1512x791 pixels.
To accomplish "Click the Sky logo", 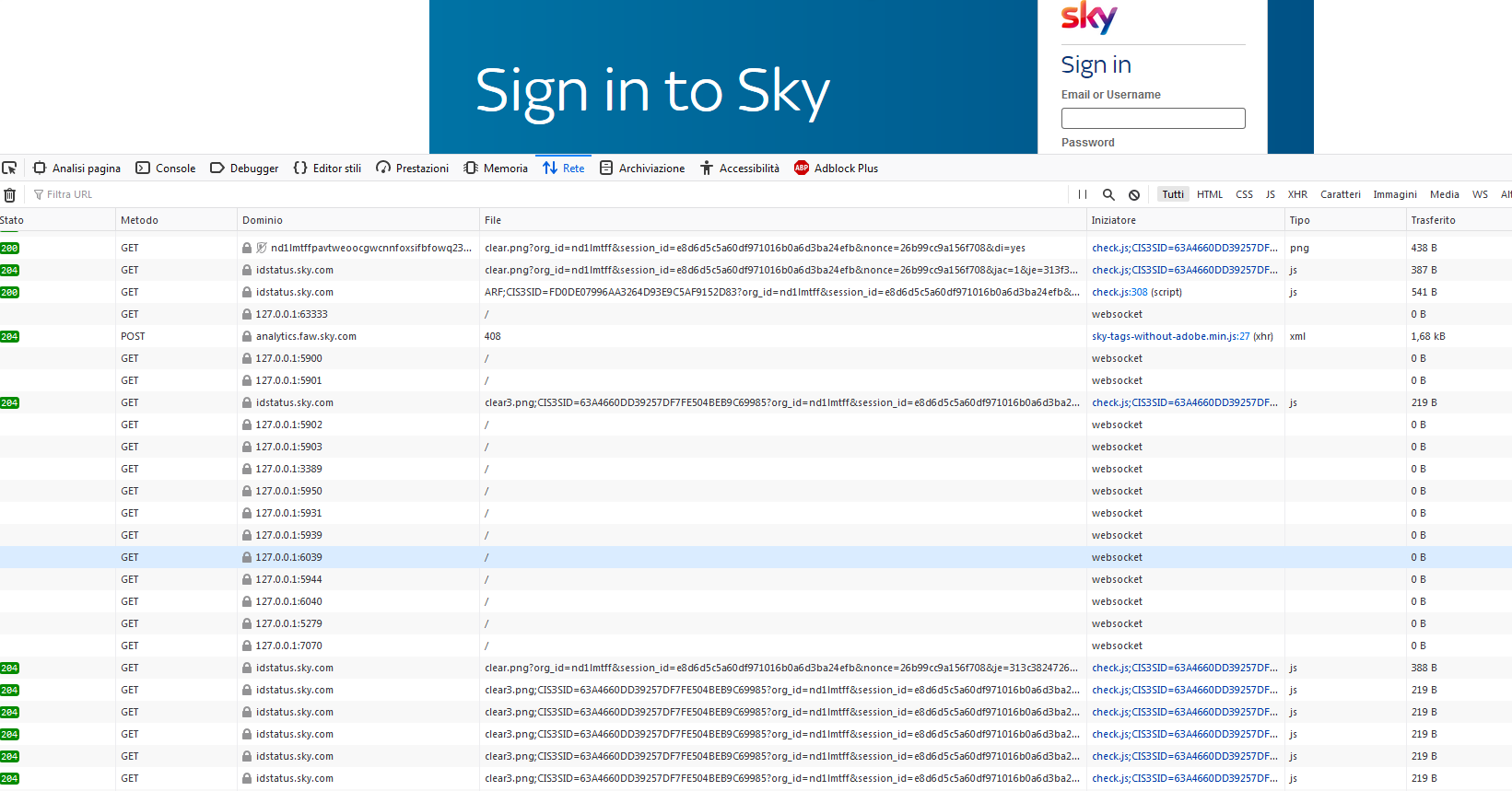I will click(1089, 17).
